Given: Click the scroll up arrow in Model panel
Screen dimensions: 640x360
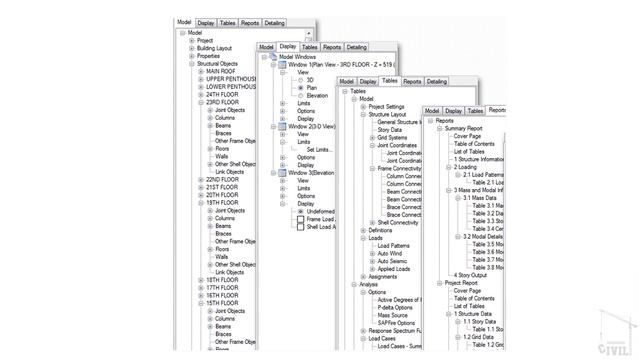Looking at the screenshot, I should [x=309, y=33].
